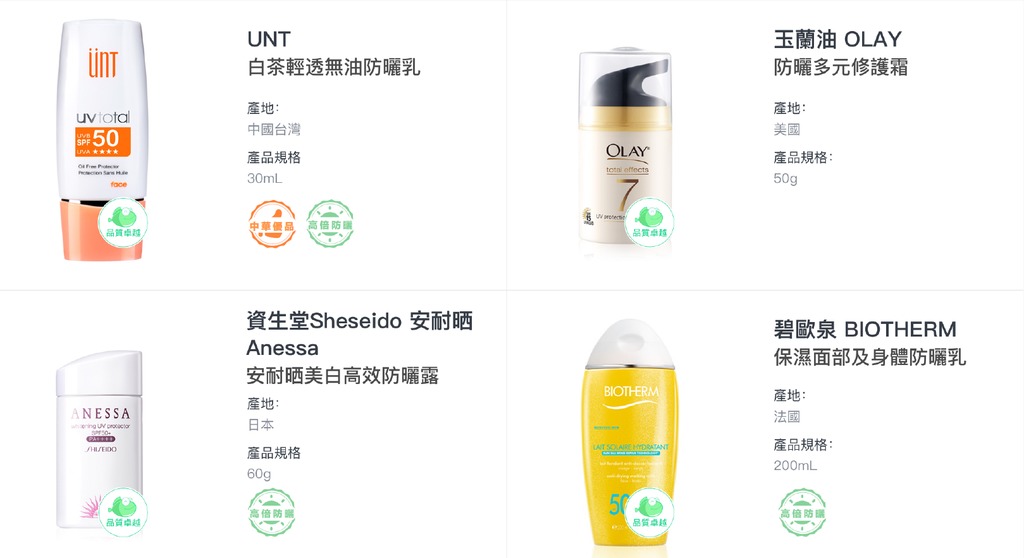Click the orange 中華優品 badge under UNT

pos(272,224)
